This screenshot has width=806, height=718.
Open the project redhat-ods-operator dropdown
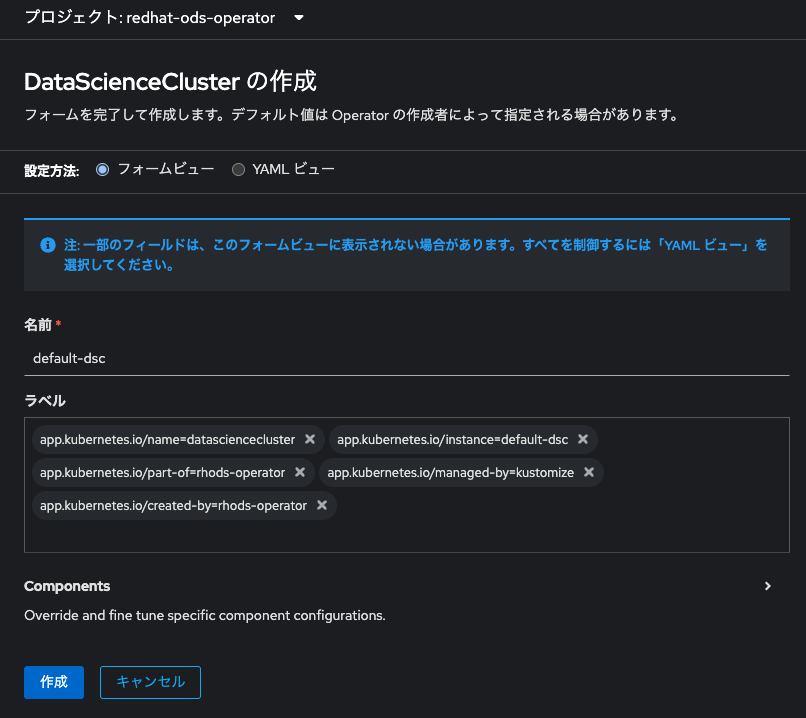164,18
